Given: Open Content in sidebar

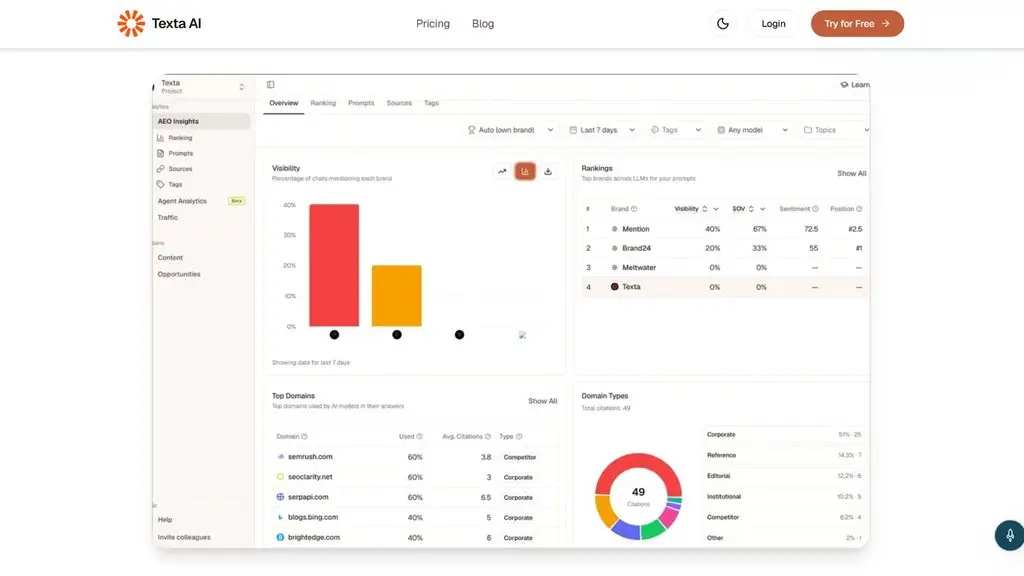Looking at the screenshot, I should tap(170, 258).
